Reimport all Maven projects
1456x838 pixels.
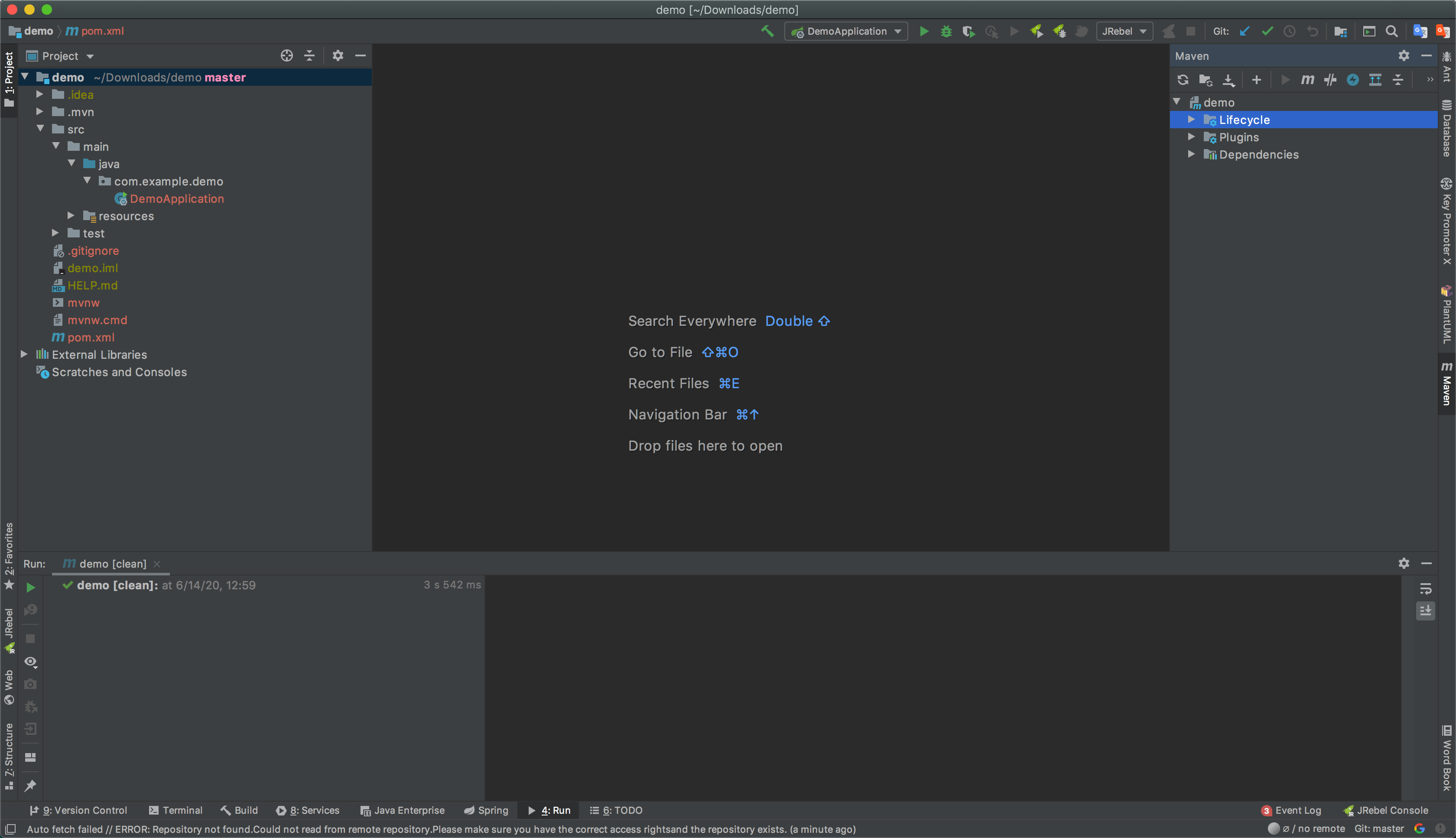[x=1183, y=79]
